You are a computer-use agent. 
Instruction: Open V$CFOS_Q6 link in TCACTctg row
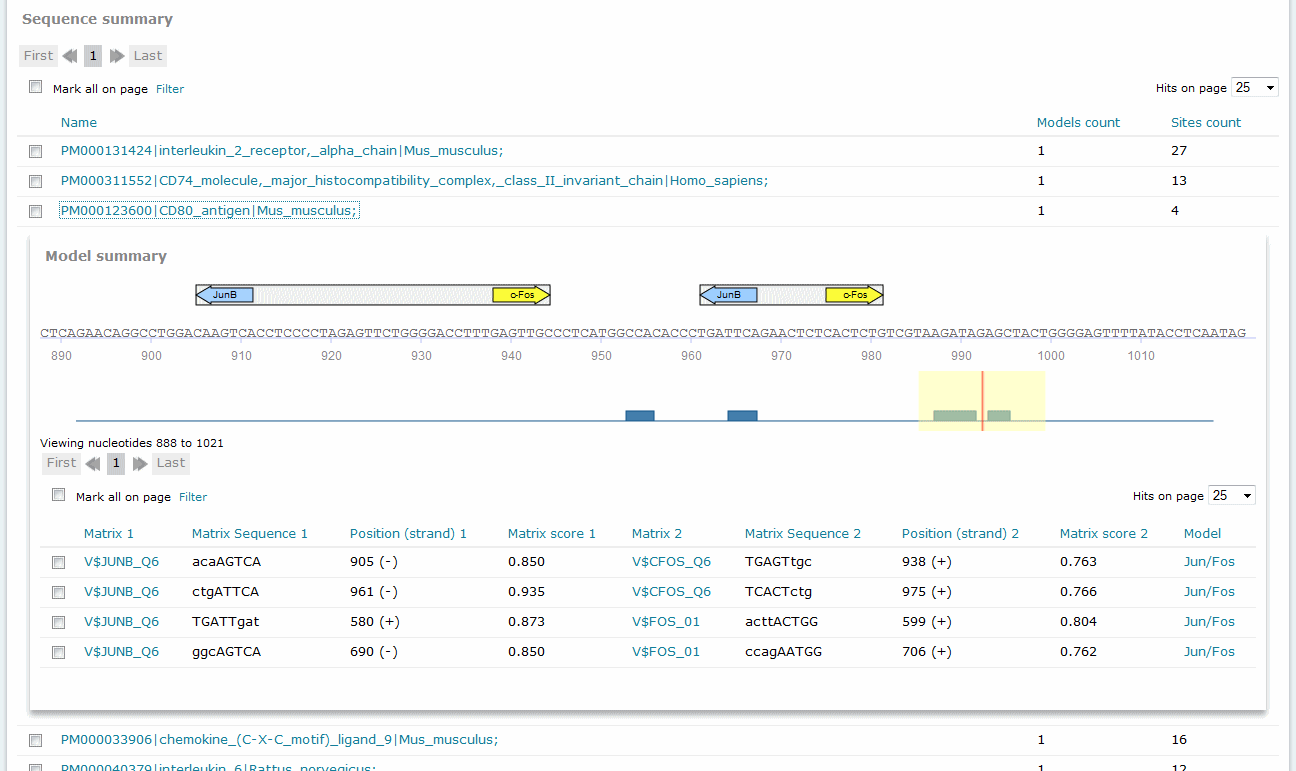671,592
